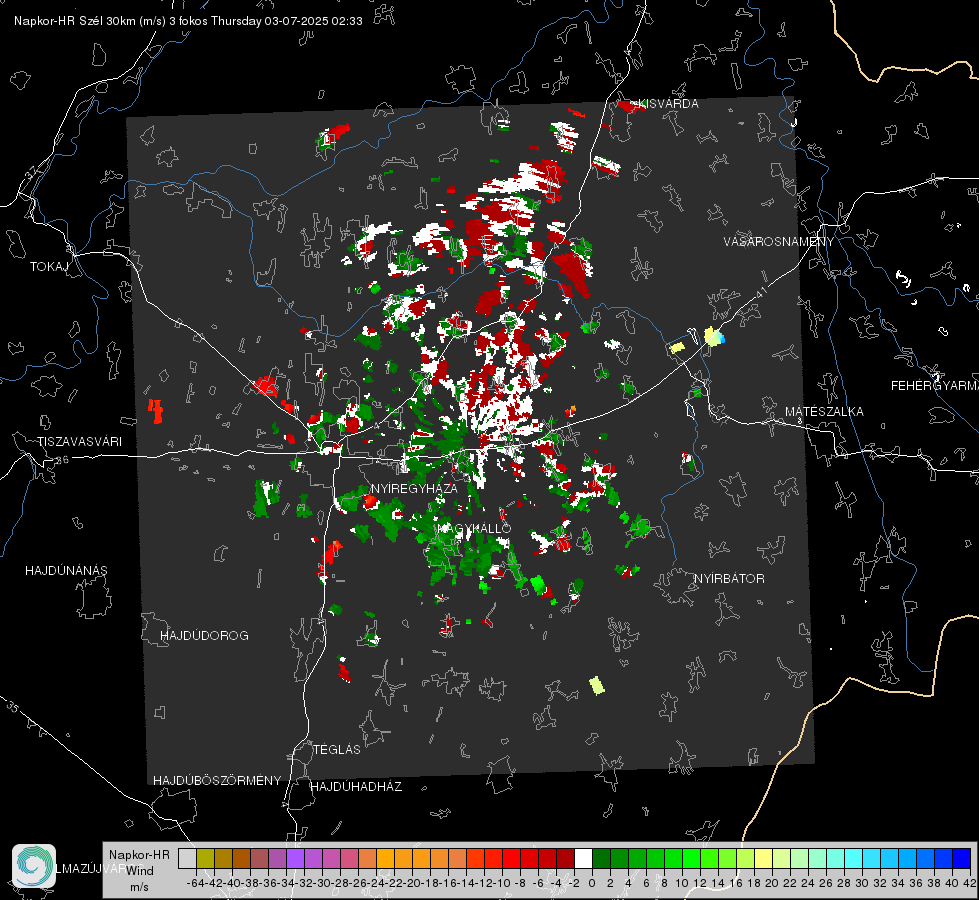Click the pale yellow echo southeast of Nagykálló
The width and height of the screenshot is (979, 900).
tap(597, 685)
